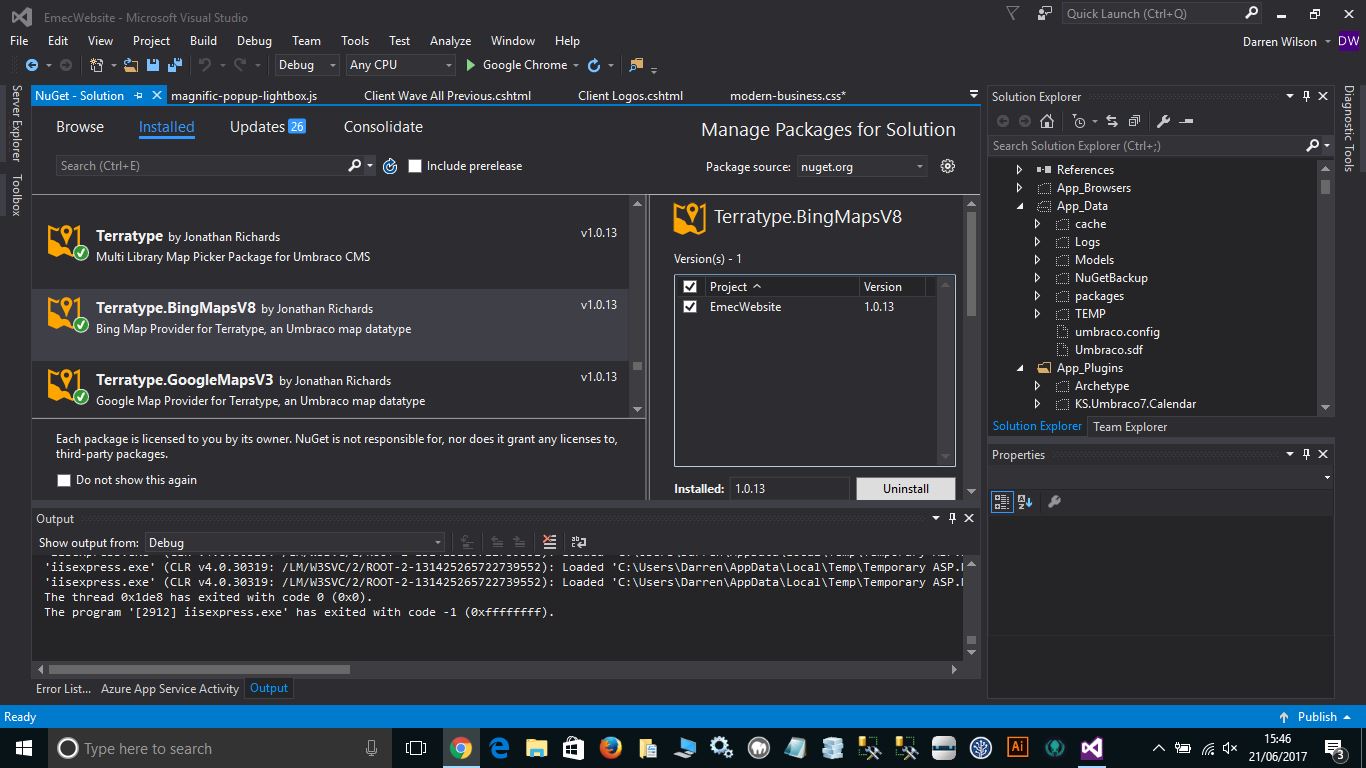Open Google Chrome from the taskbar

coord(461,748)
